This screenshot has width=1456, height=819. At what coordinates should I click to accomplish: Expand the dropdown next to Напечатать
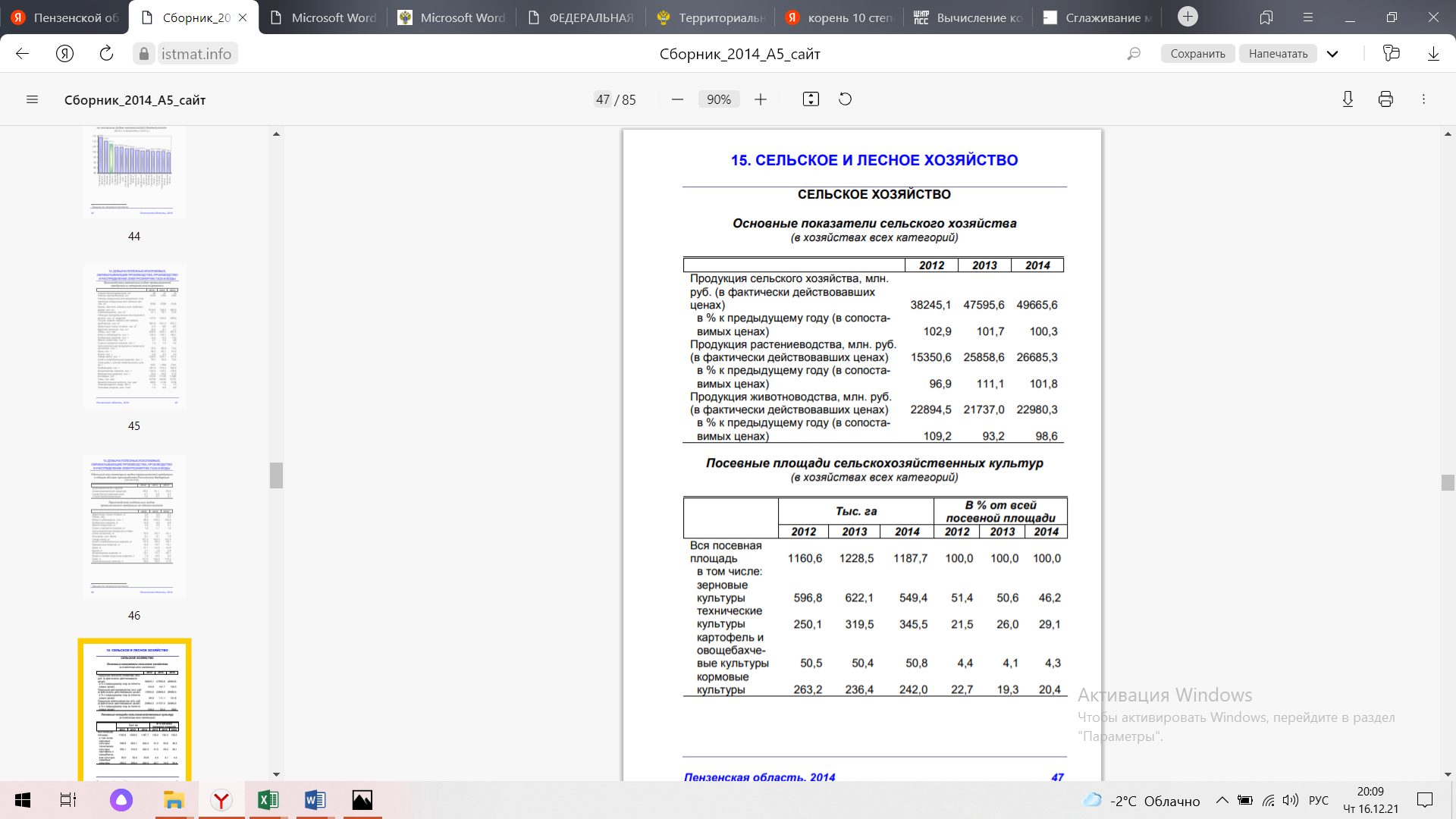pos(1332,54)
